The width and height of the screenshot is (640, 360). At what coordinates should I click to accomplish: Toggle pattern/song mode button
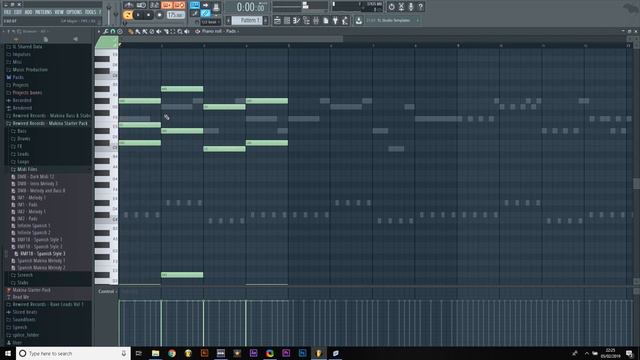click(x=128, y=15)
